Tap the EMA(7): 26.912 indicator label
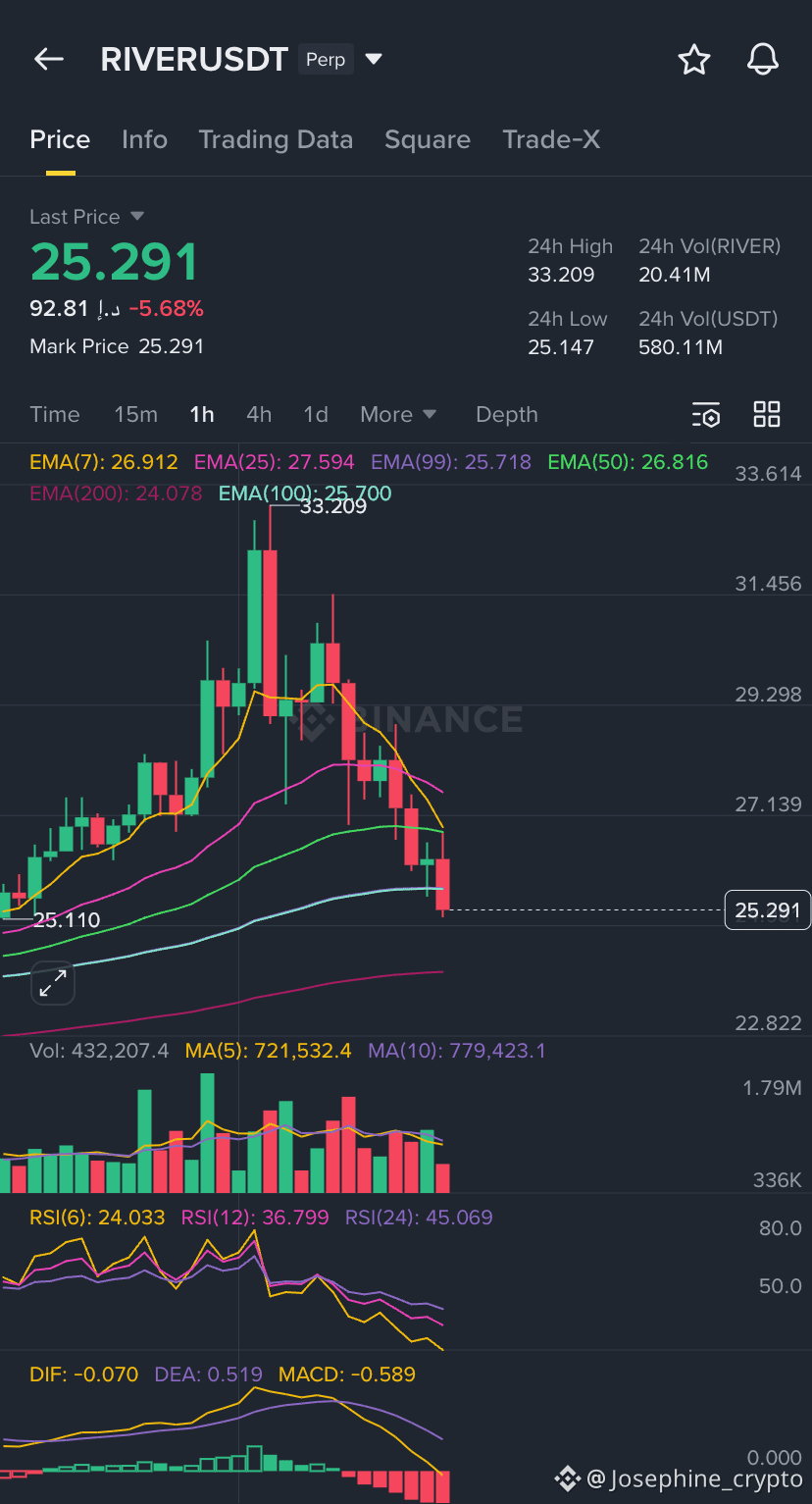Image resolution: width=812 pixels, height=1504 pixels. click(104, 462)
